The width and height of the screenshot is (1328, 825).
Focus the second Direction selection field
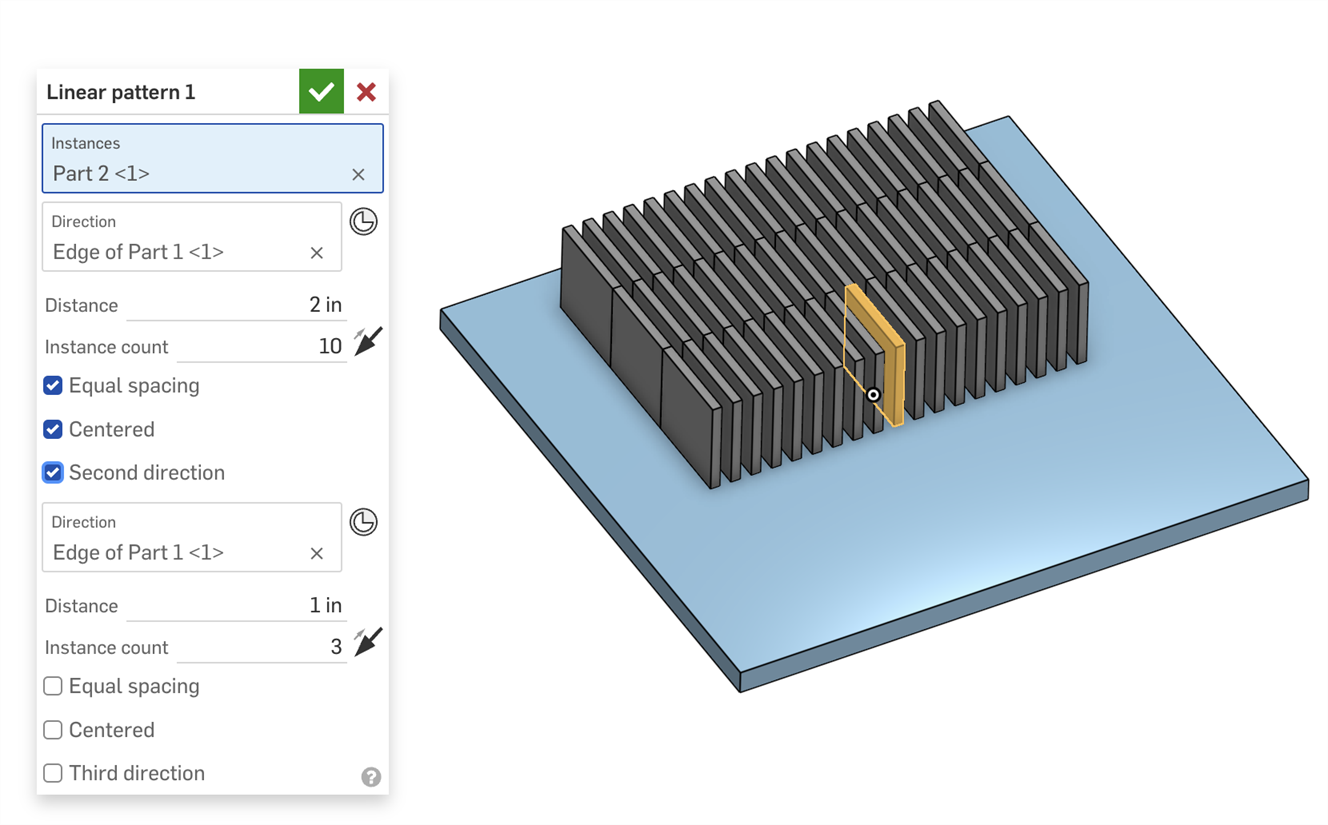(x=192, y=537)
